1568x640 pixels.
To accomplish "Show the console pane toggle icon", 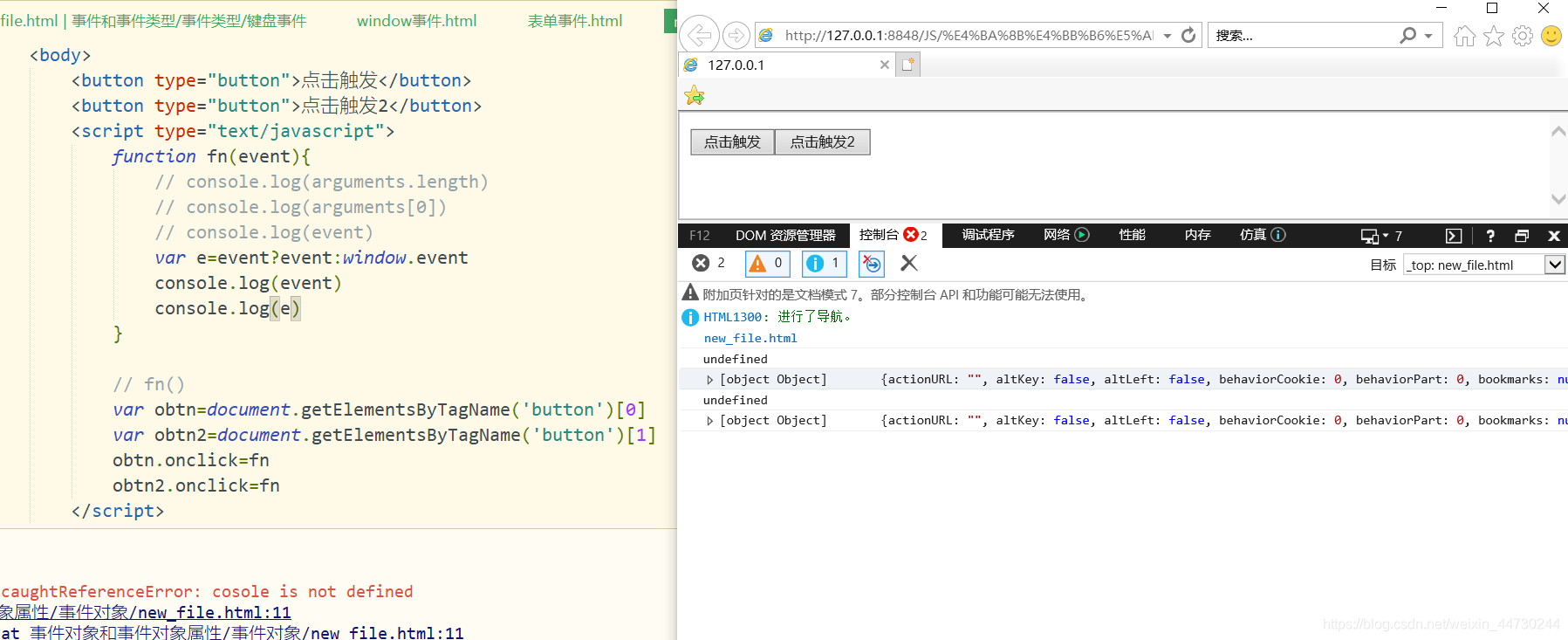I will [1454, 236].
